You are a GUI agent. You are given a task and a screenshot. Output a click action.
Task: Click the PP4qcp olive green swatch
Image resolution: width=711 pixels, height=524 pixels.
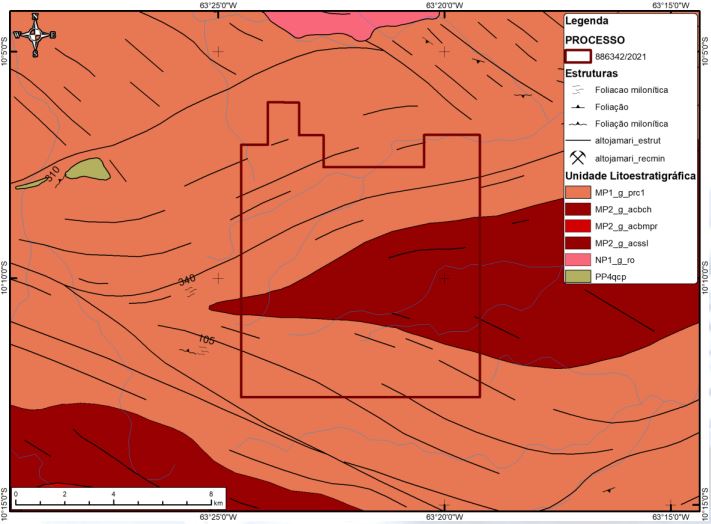(x=578, y=275)
